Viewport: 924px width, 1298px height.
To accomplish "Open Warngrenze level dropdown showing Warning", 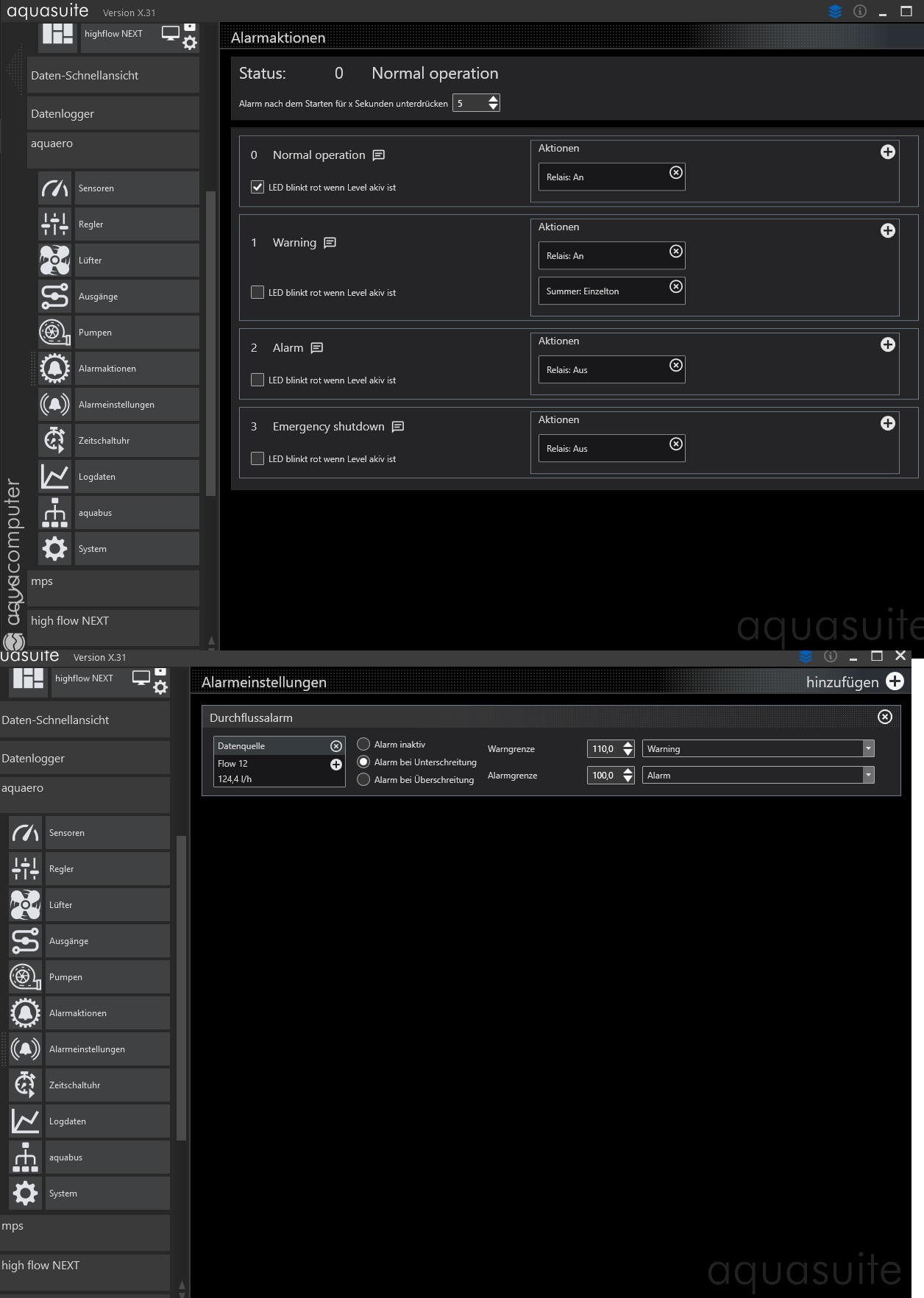I will (758, 748).
